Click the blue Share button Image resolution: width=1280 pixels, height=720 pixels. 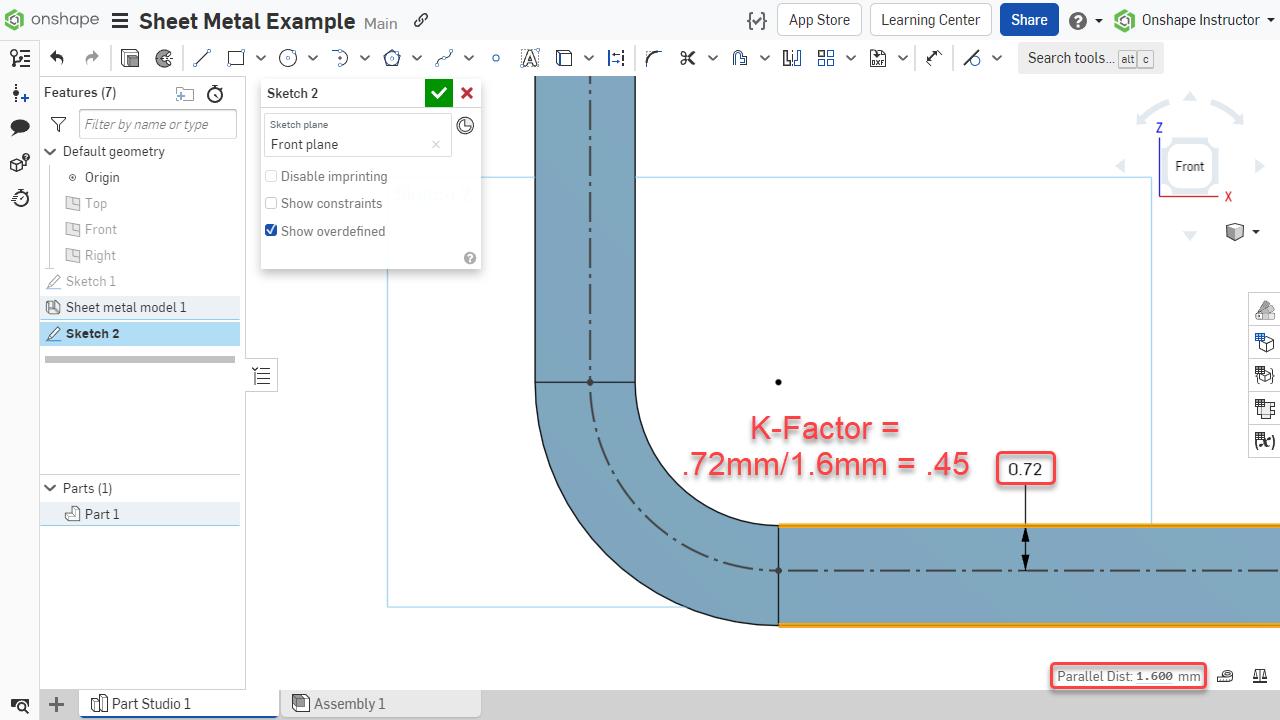coord(1028,19)
